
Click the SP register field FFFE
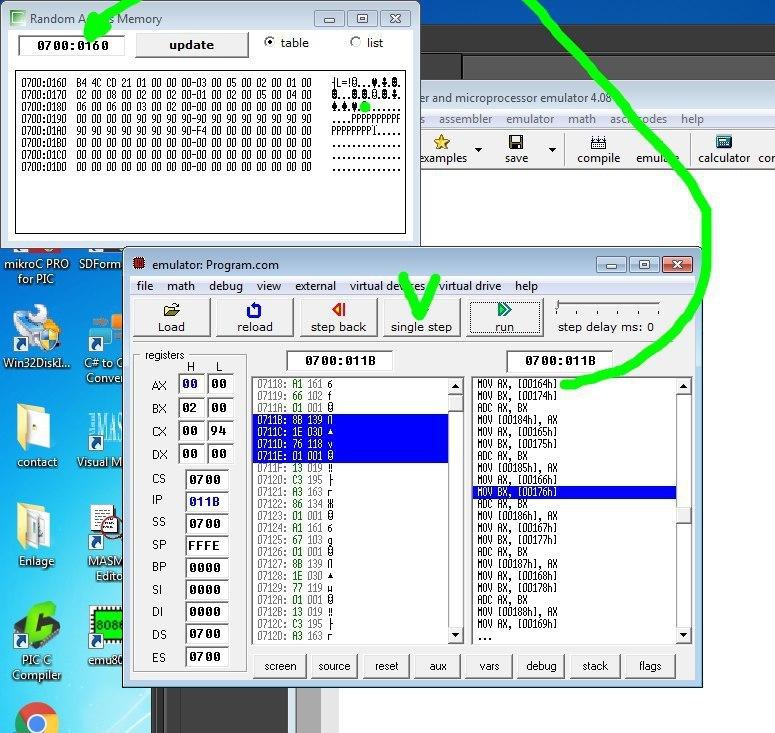(206, 546)
